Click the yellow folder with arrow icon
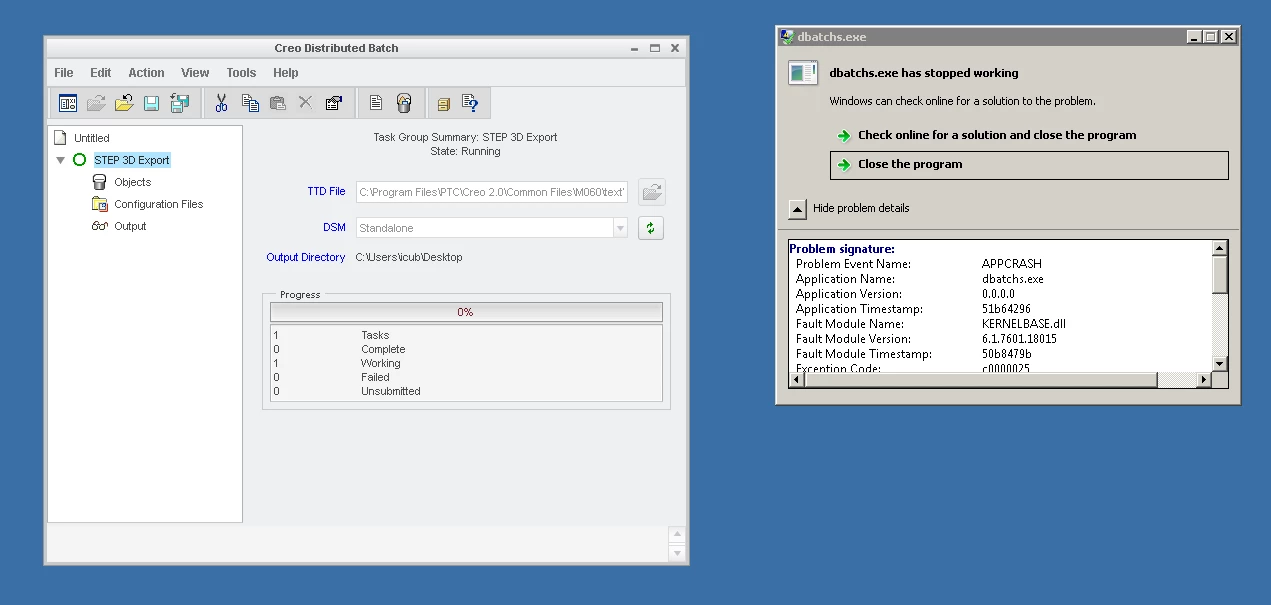Image resolution: width=1271 pixels, height=605 pixels. click(124, 103)
